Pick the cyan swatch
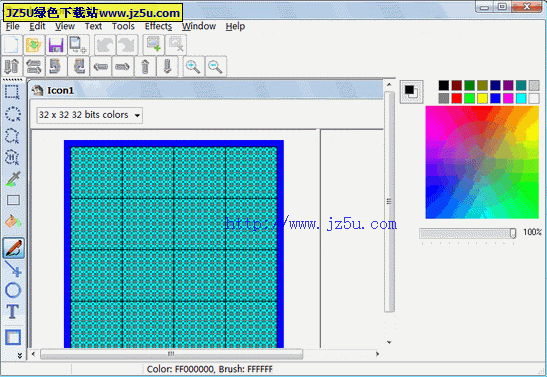Viewport: 547px width, 377px height. coord(521,98)
